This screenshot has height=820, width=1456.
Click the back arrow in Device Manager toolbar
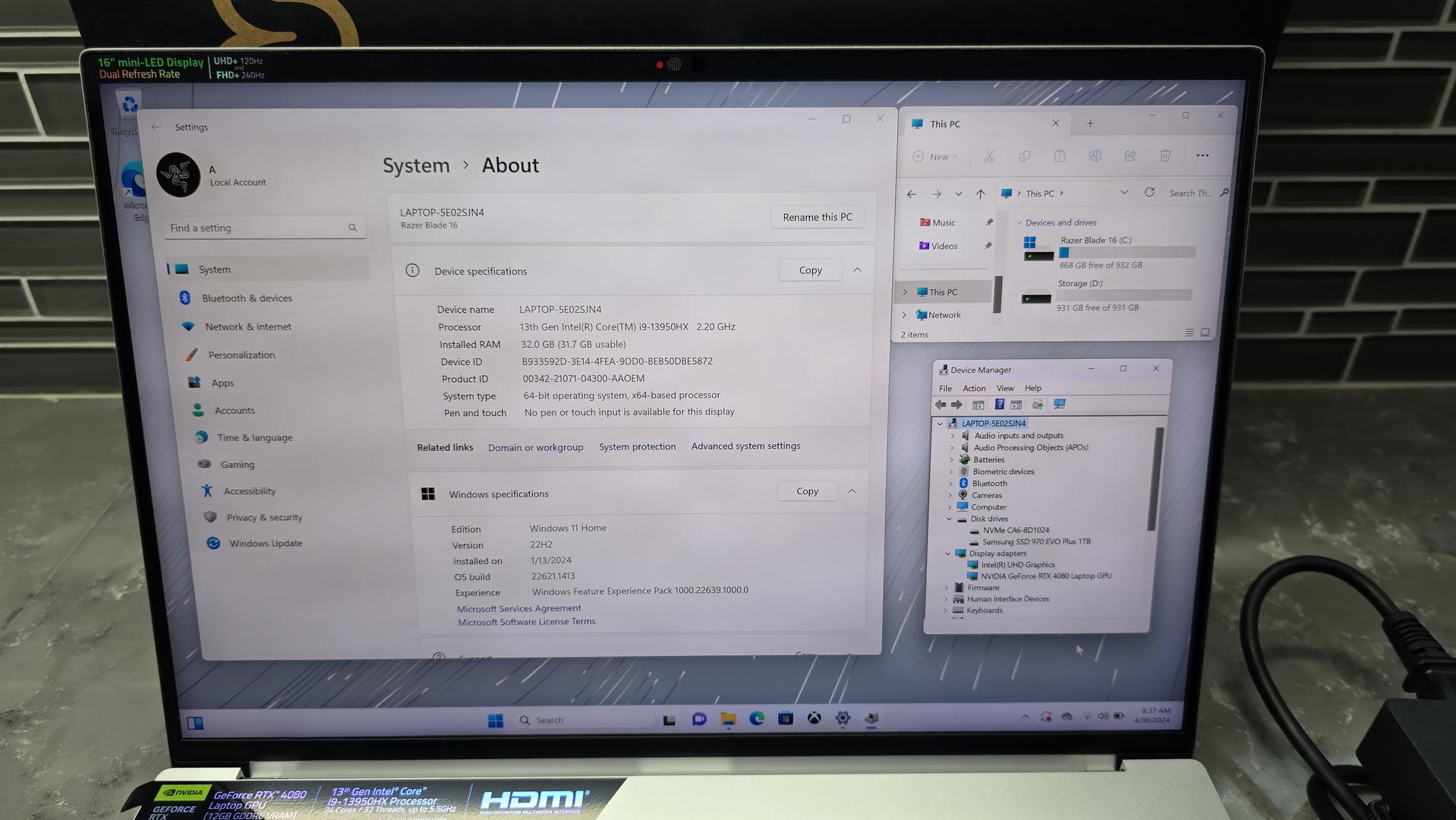tap(941, 405)
